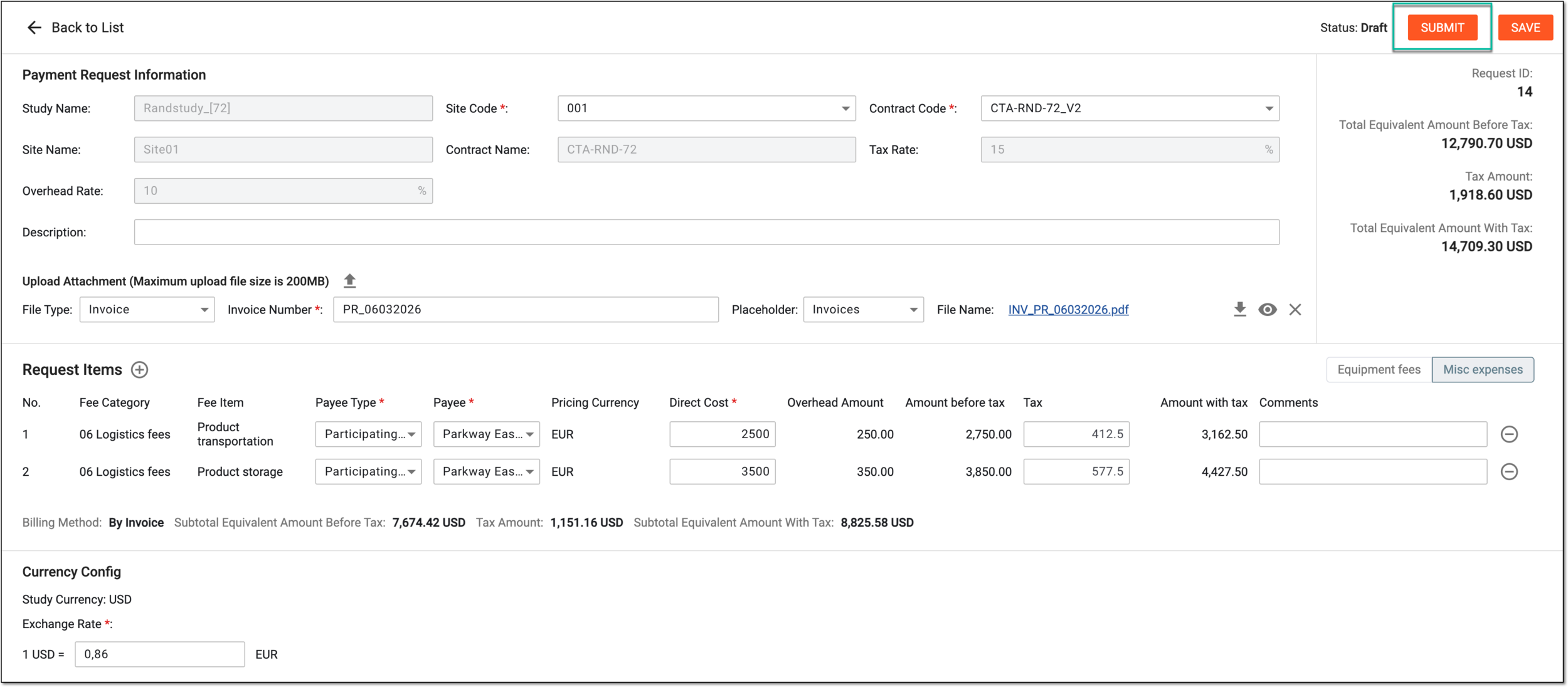Viewport: 1568px width, 687px height.
Task: Click the Direct Cost column header
Action: pyautogui.click(x=702, y=402)
